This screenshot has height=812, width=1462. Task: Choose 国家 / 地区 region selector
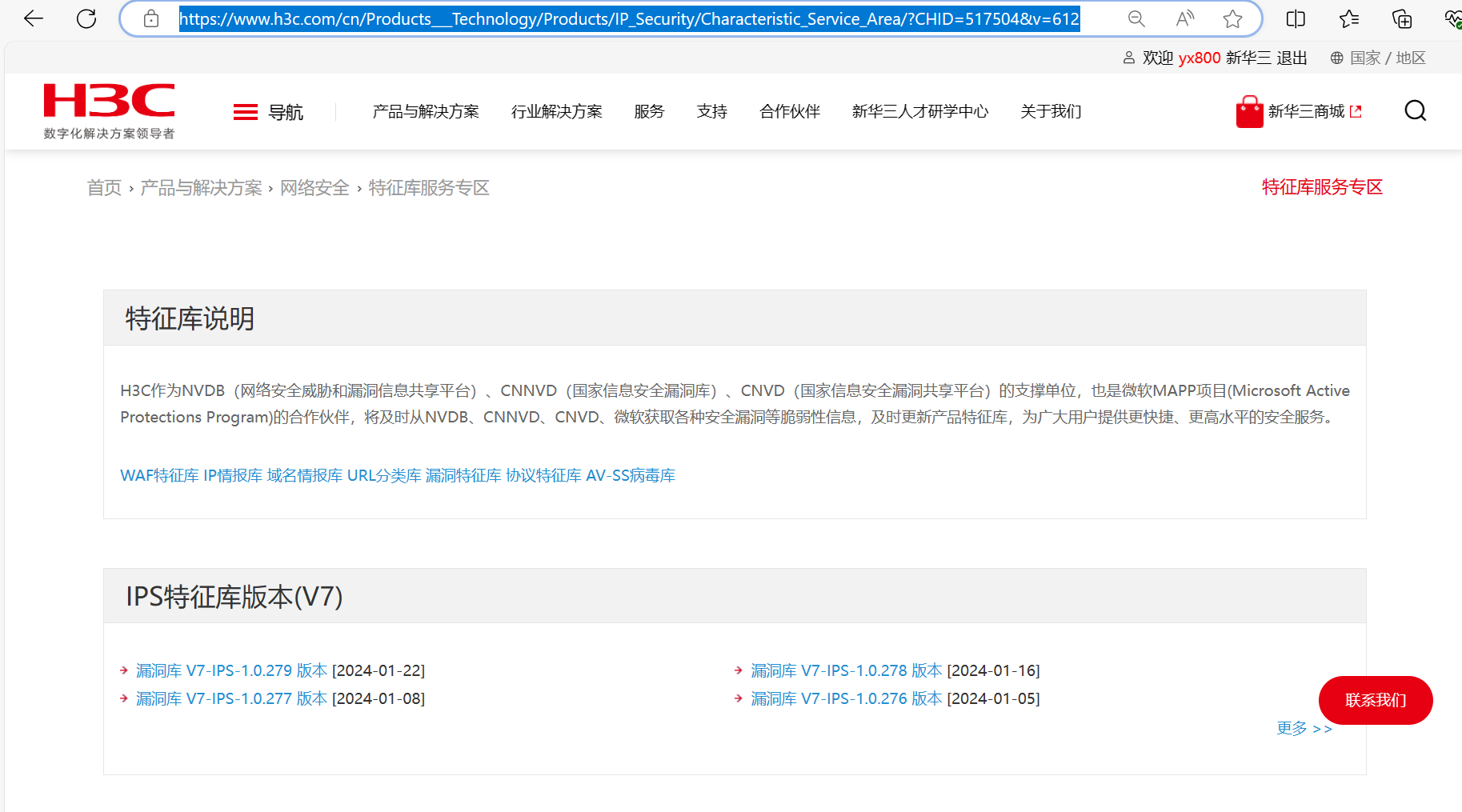click(1388, 58)
